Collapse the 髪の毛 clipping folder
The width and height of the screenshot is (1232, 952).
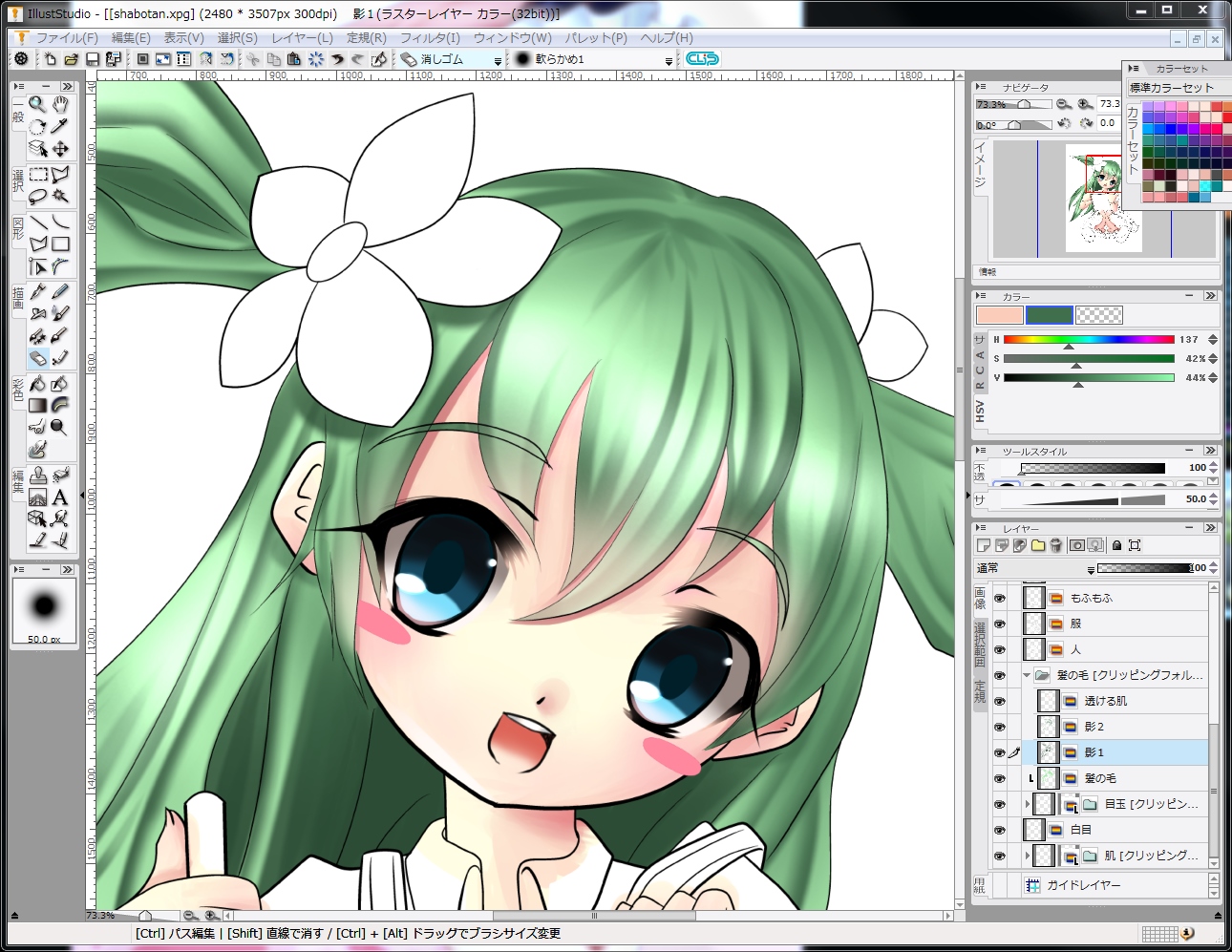point(1027,675)
